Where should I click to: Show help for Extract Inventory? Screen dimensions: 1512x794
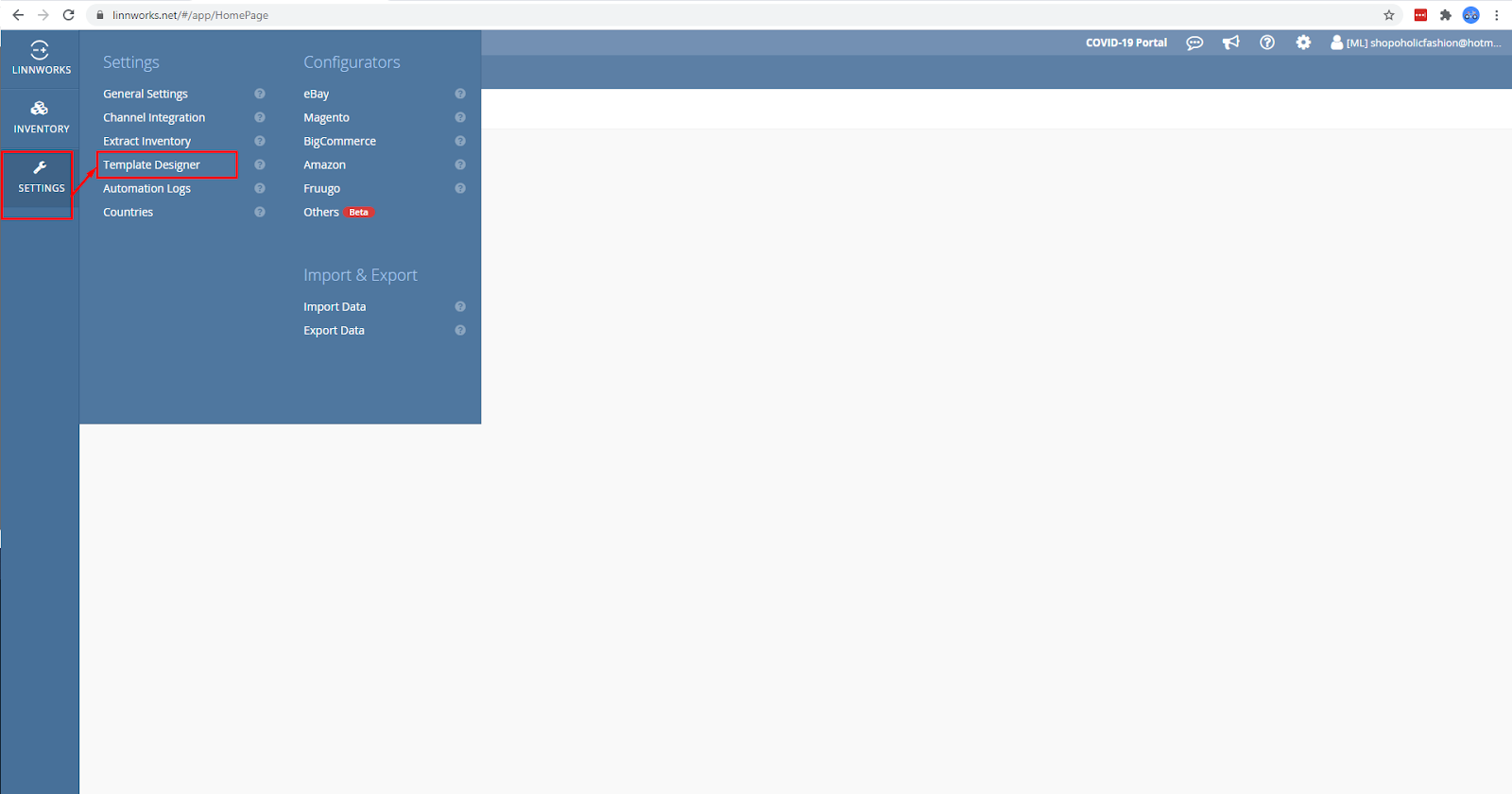click(260, 141)
